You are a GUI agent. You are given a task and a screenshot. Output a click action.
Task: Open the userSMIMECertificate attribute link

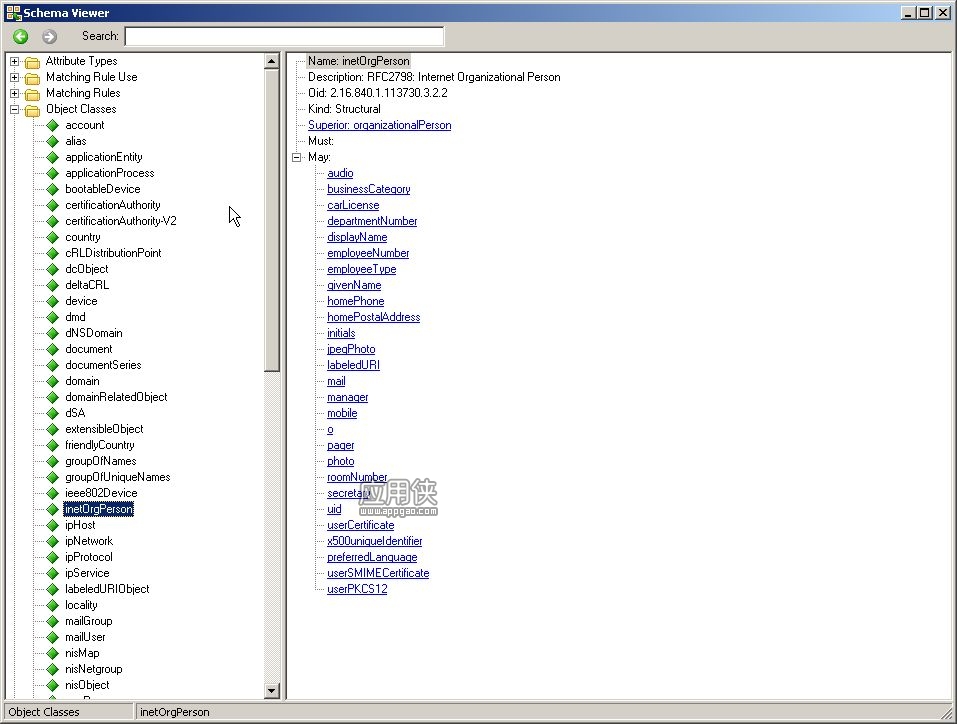pyautogui.click(x=378, y=573)
